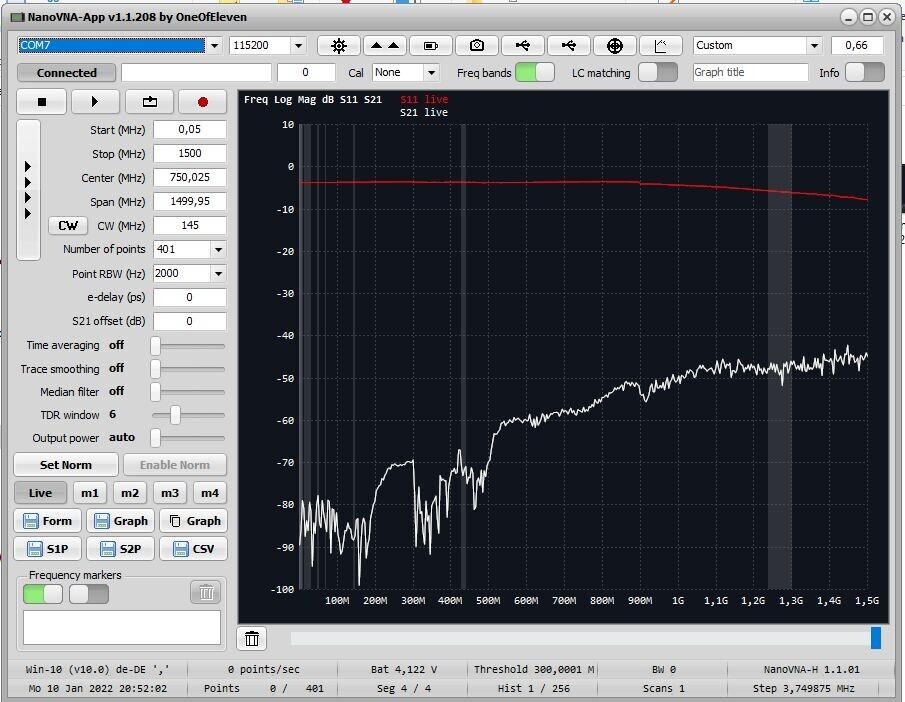Click the Connected button
905x702 pixels.
[66, 73]
